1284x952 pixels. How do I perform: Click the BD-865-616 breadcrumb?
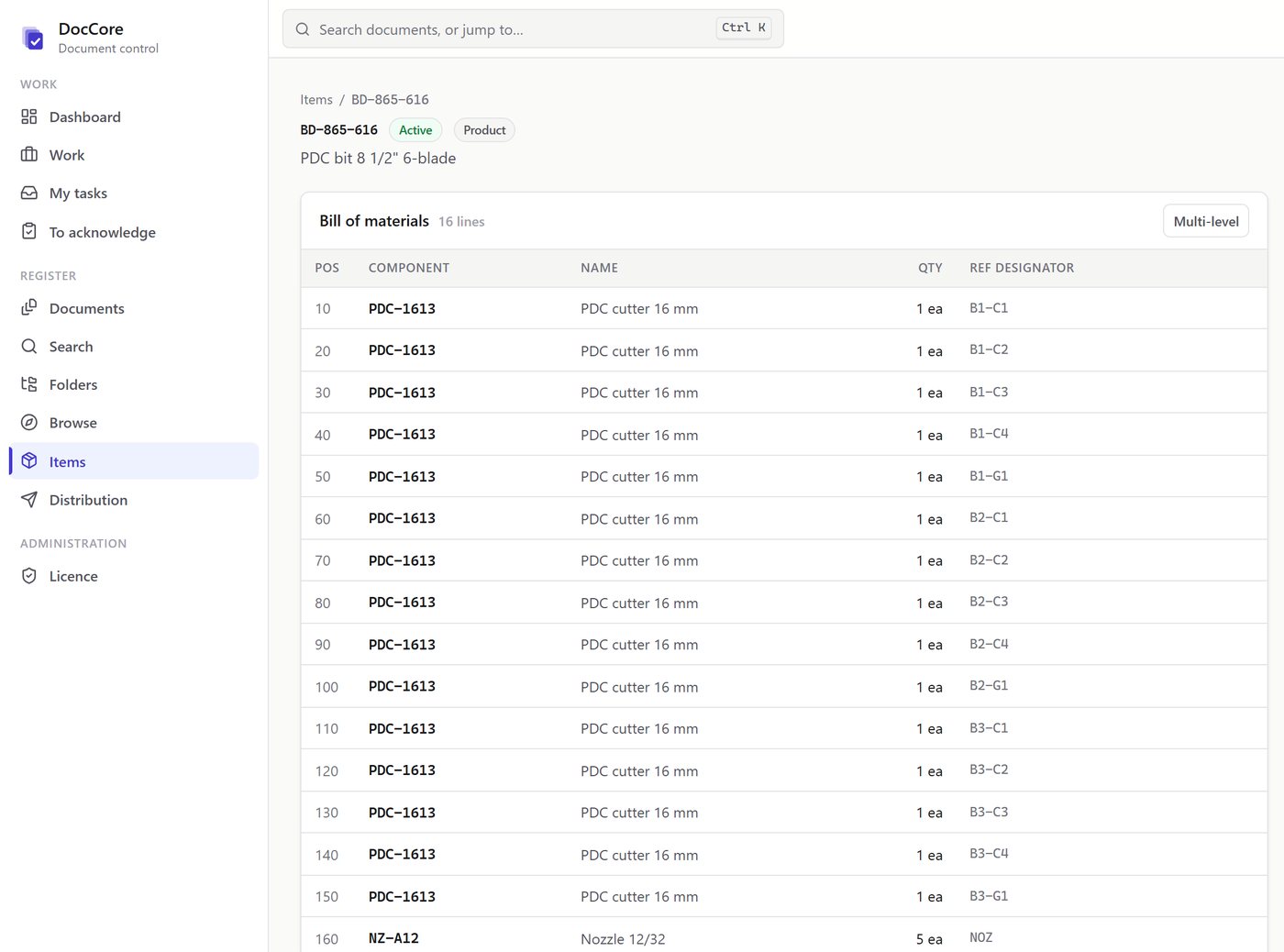coord(390,99)
